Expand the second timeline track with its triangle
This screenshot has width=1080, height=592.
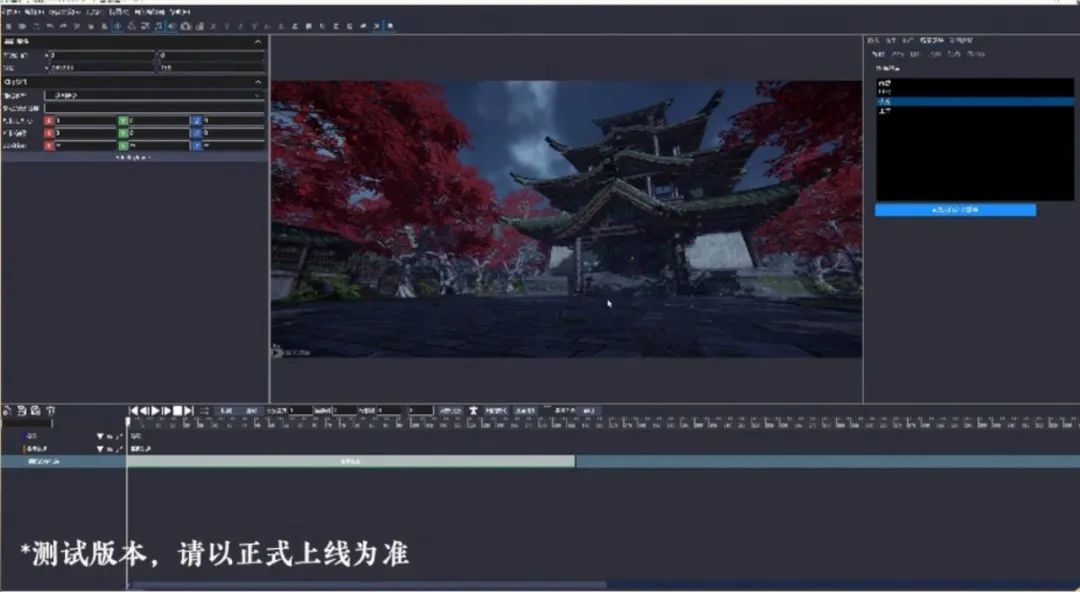(x=100, y=449)
